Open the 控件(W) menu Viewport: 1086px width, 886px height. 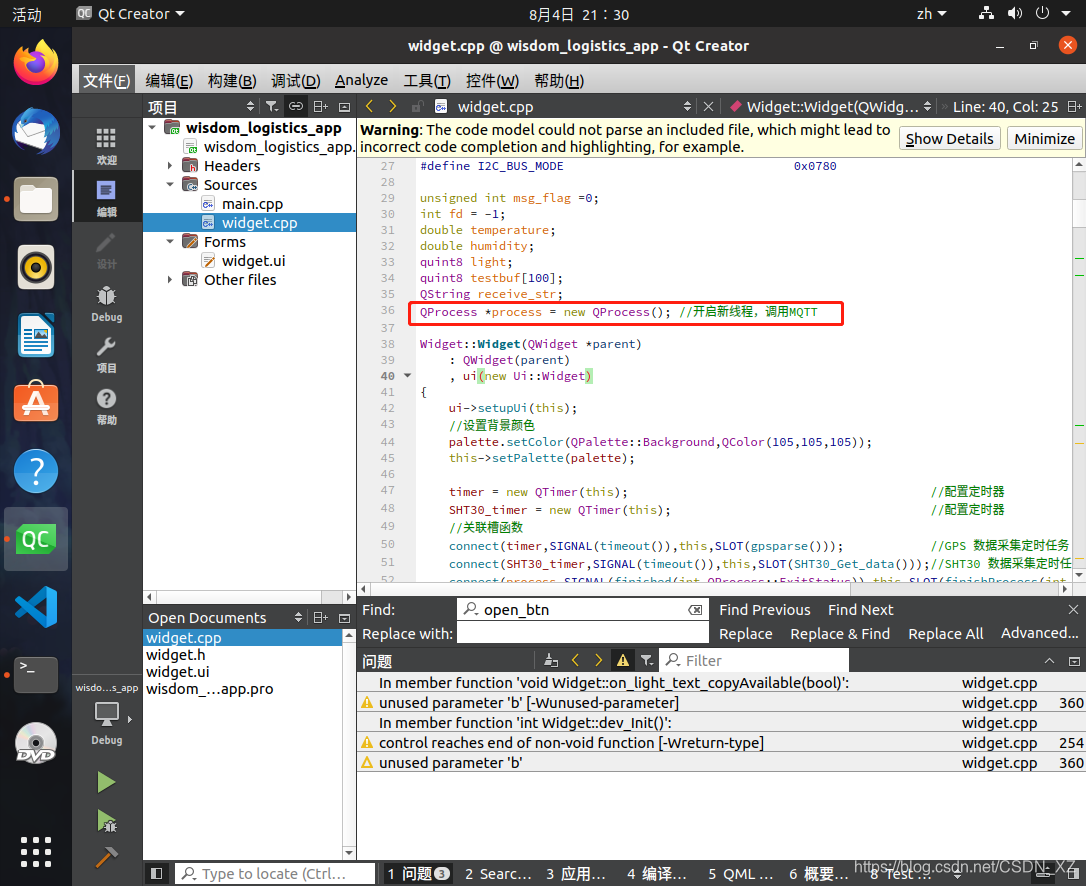[x=492, y=80]
